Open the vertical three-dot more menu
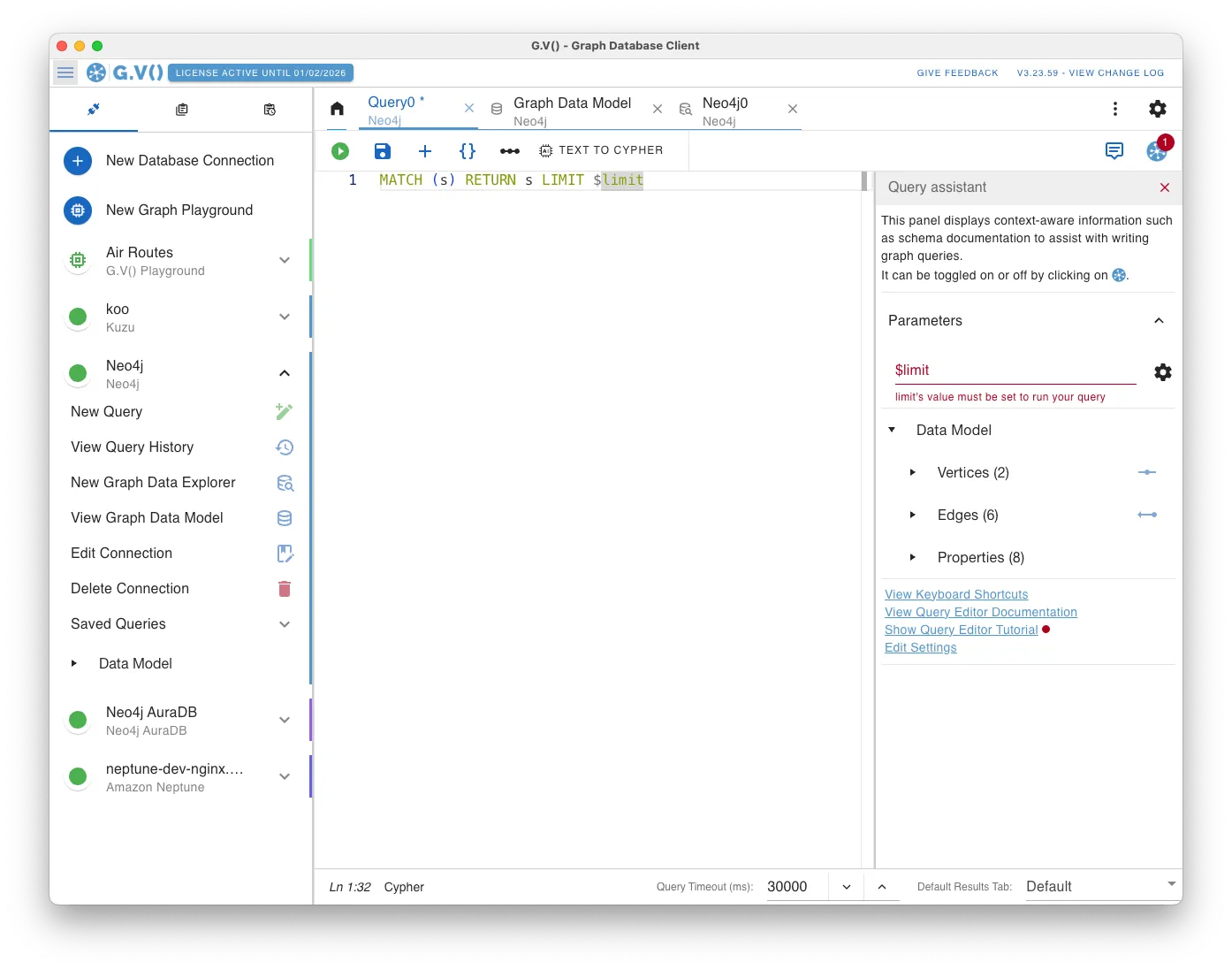This screenshot has width=1232, height=970. (1115, 109)
